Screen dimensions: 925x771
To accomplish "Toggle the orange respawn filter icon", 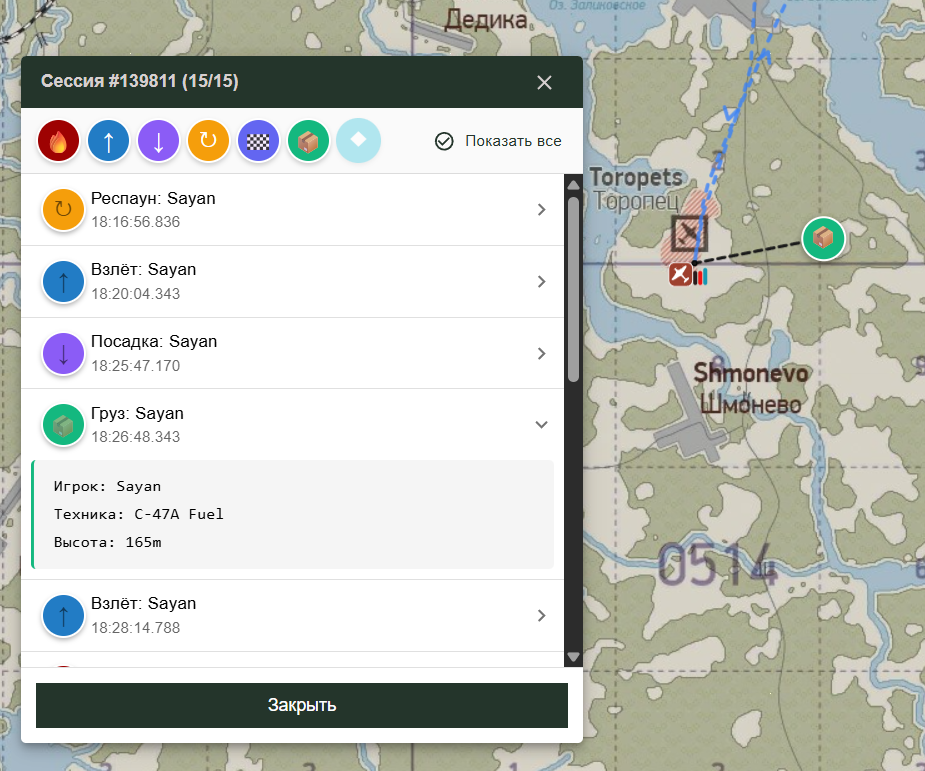I will pos(208,142).
